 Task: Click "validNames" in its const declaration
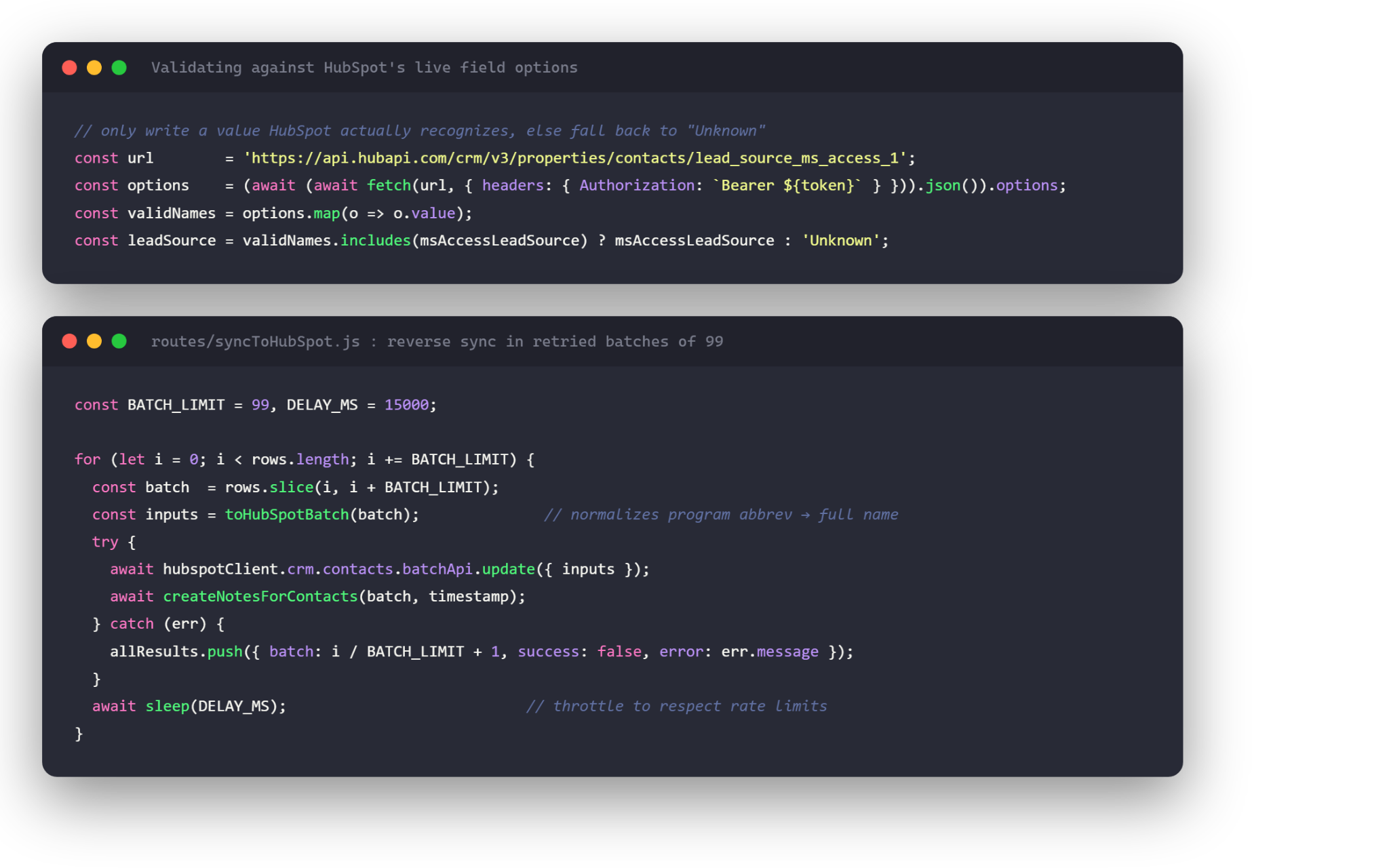(172, 213)
